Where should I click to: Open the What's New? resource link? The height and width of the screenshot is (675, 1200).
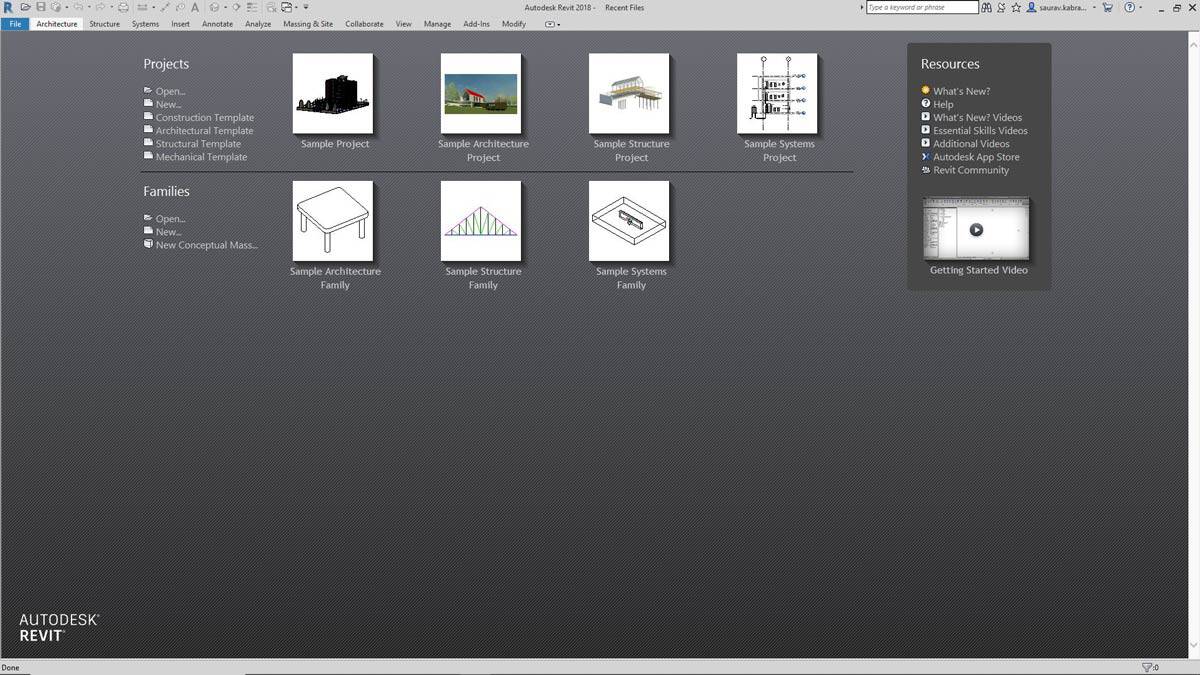[x=961, y=91]
